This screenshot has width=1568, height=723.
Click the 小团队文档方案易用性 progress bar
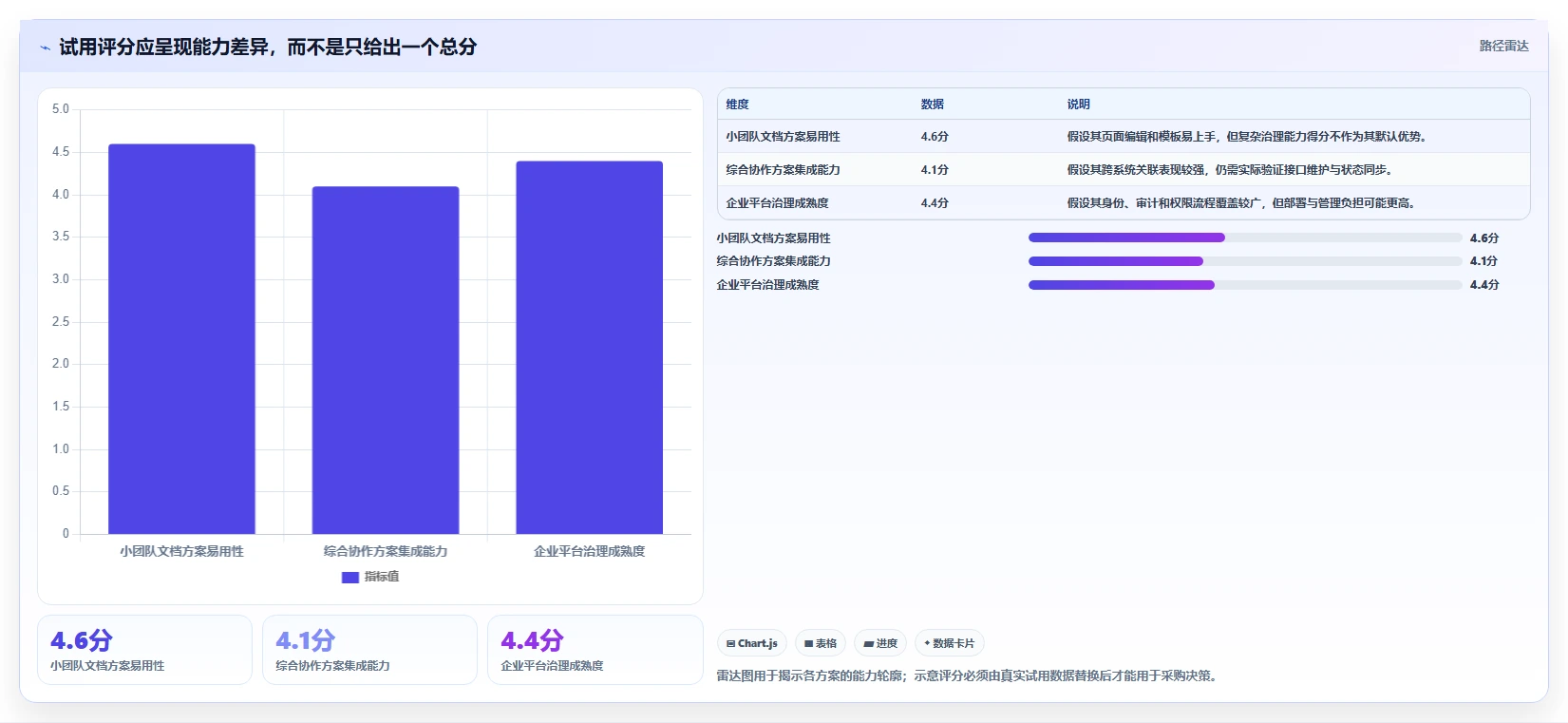point(1245,238)
